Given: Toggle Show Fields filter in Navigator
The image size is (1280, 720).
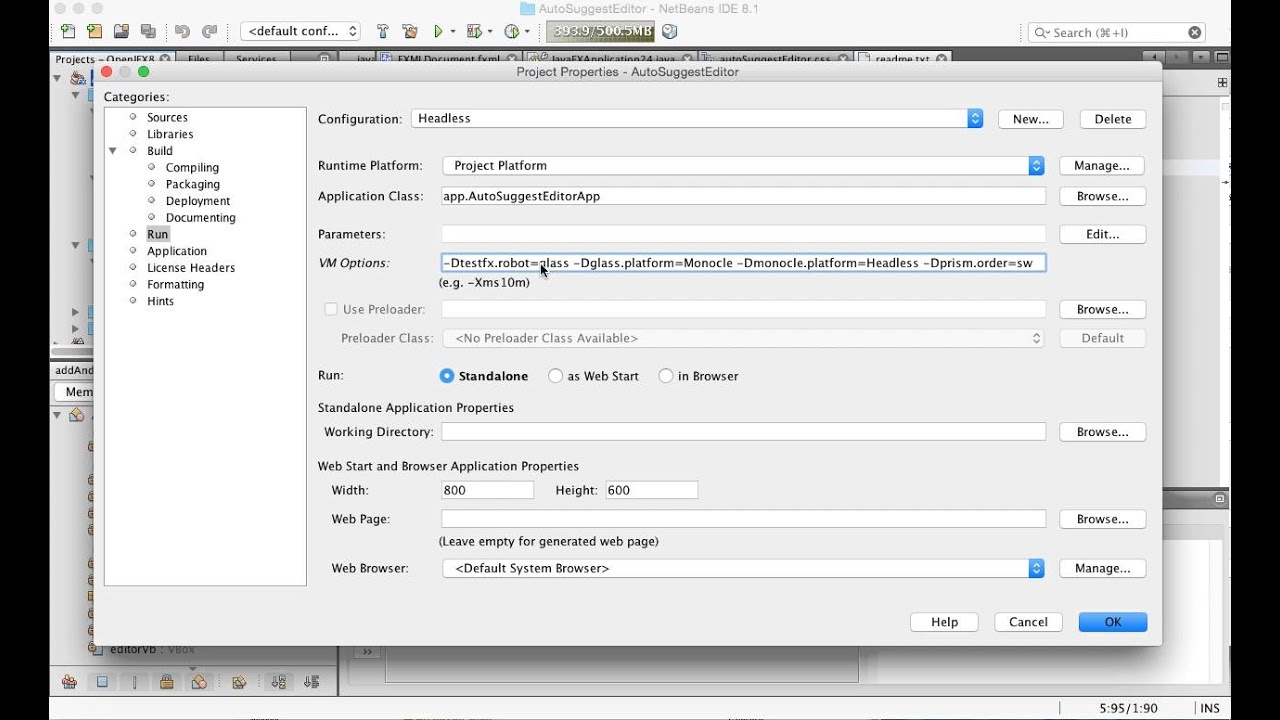Looking at the screenshot, I should (x=101, y=682).
